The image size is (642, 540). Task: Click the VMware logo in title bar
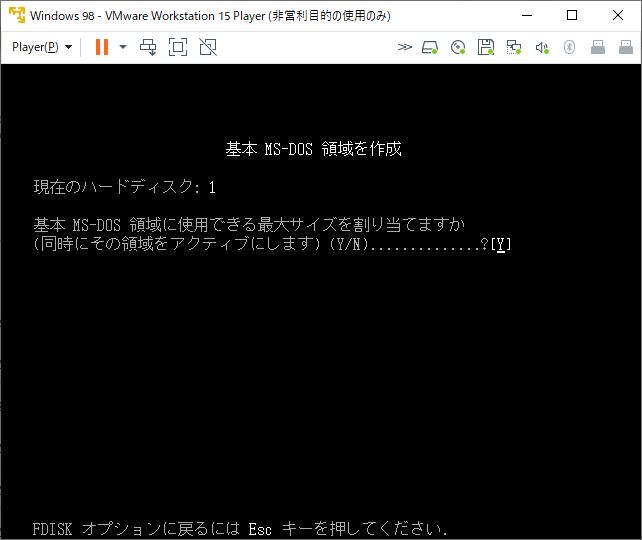pyautogui.click(x=17, y=15)
